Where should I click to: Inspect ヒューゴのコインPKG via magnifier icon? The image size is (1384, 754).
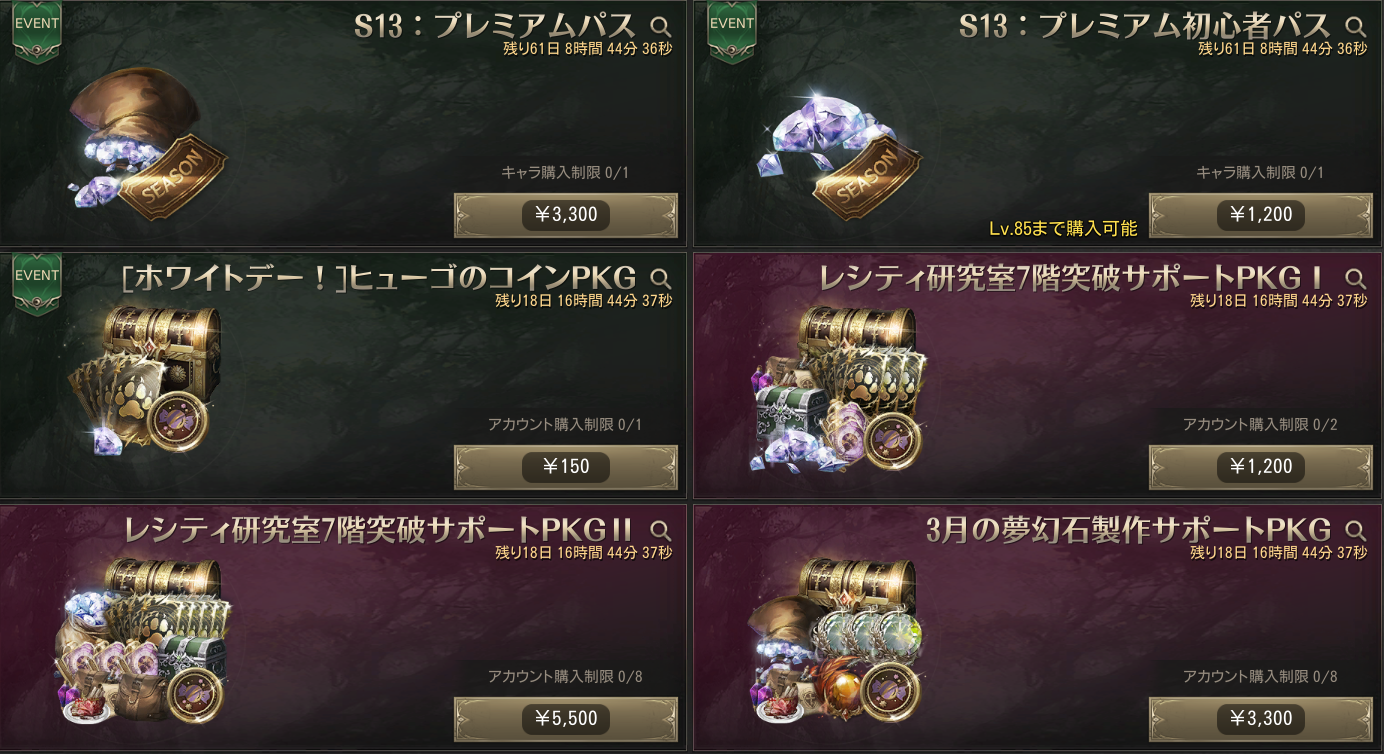[x=661, y=278]
